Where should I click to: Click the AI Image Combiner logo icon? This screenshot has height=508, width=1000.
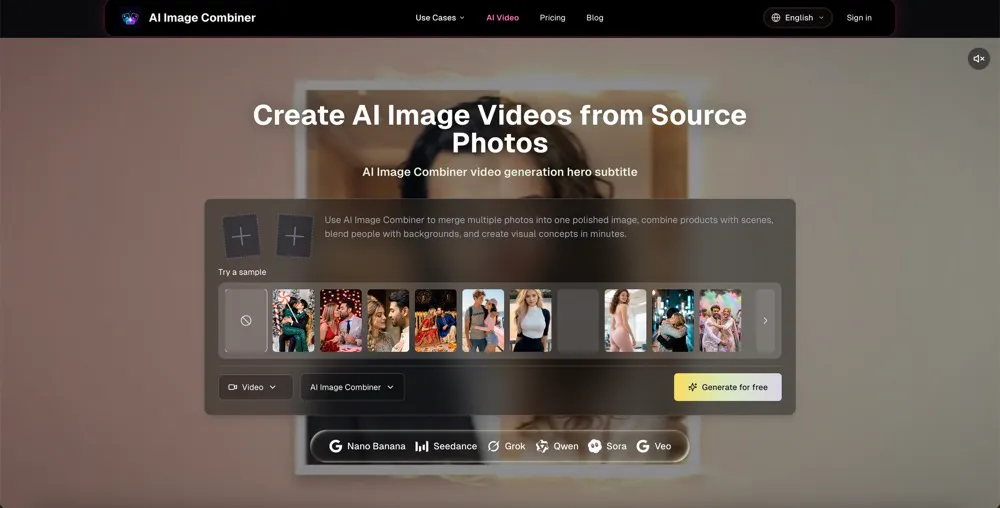pos(130,18)
